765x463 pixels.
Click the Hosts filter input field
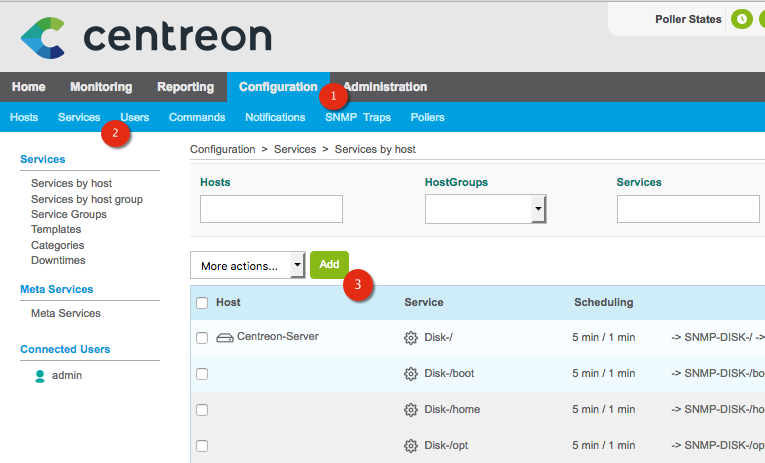click(x=271, y=209)
